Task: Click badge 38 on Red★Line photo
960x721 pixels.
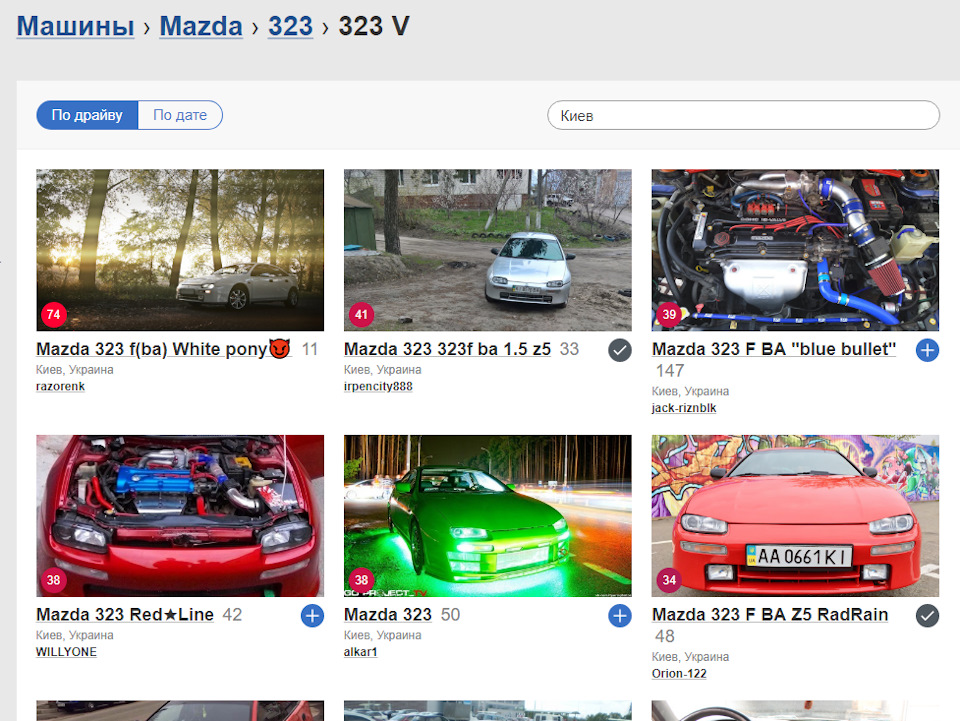Action: pos(54,580)
